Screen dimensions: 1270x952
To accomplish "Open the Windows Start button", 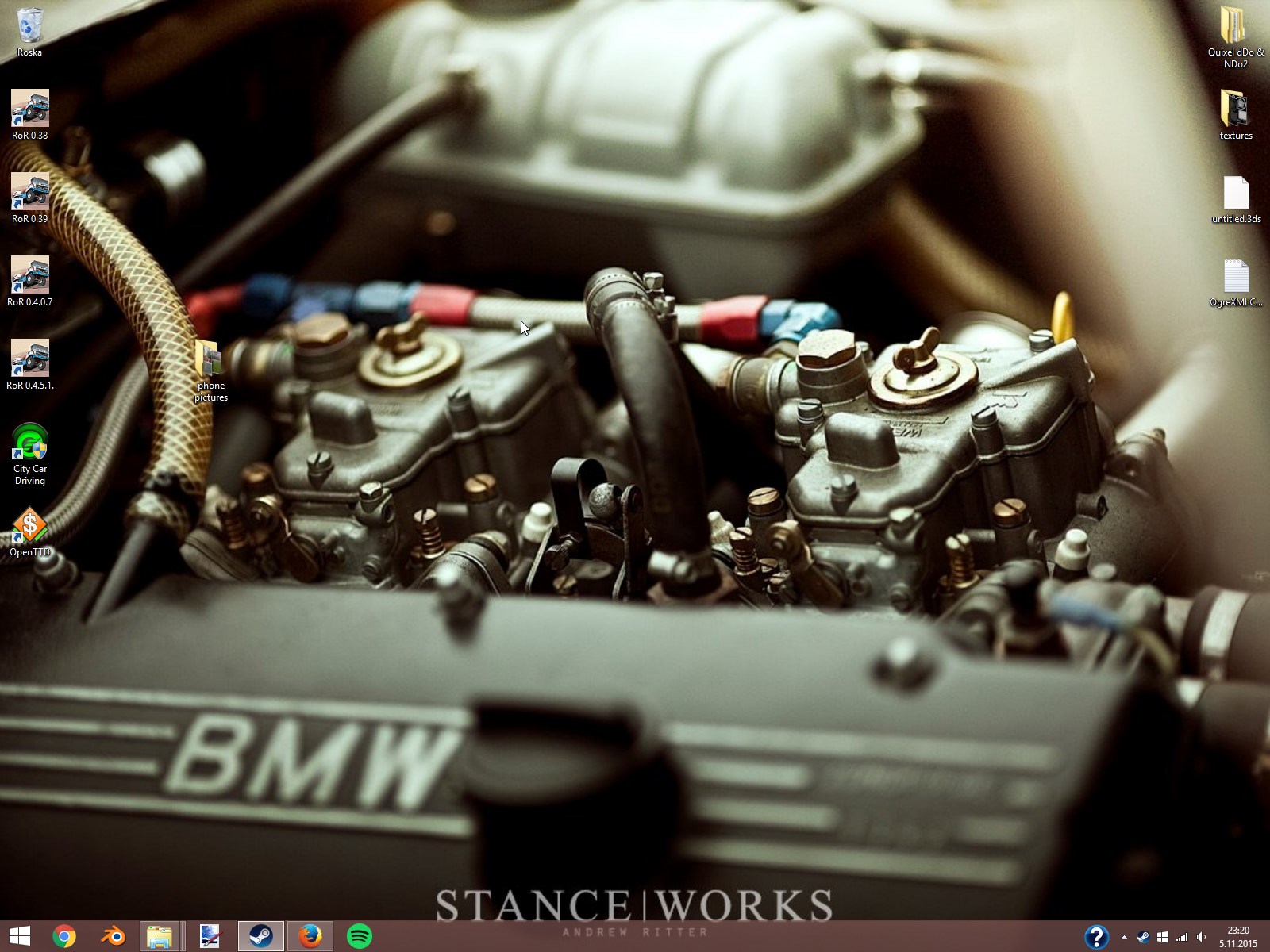I will (20, 936).
